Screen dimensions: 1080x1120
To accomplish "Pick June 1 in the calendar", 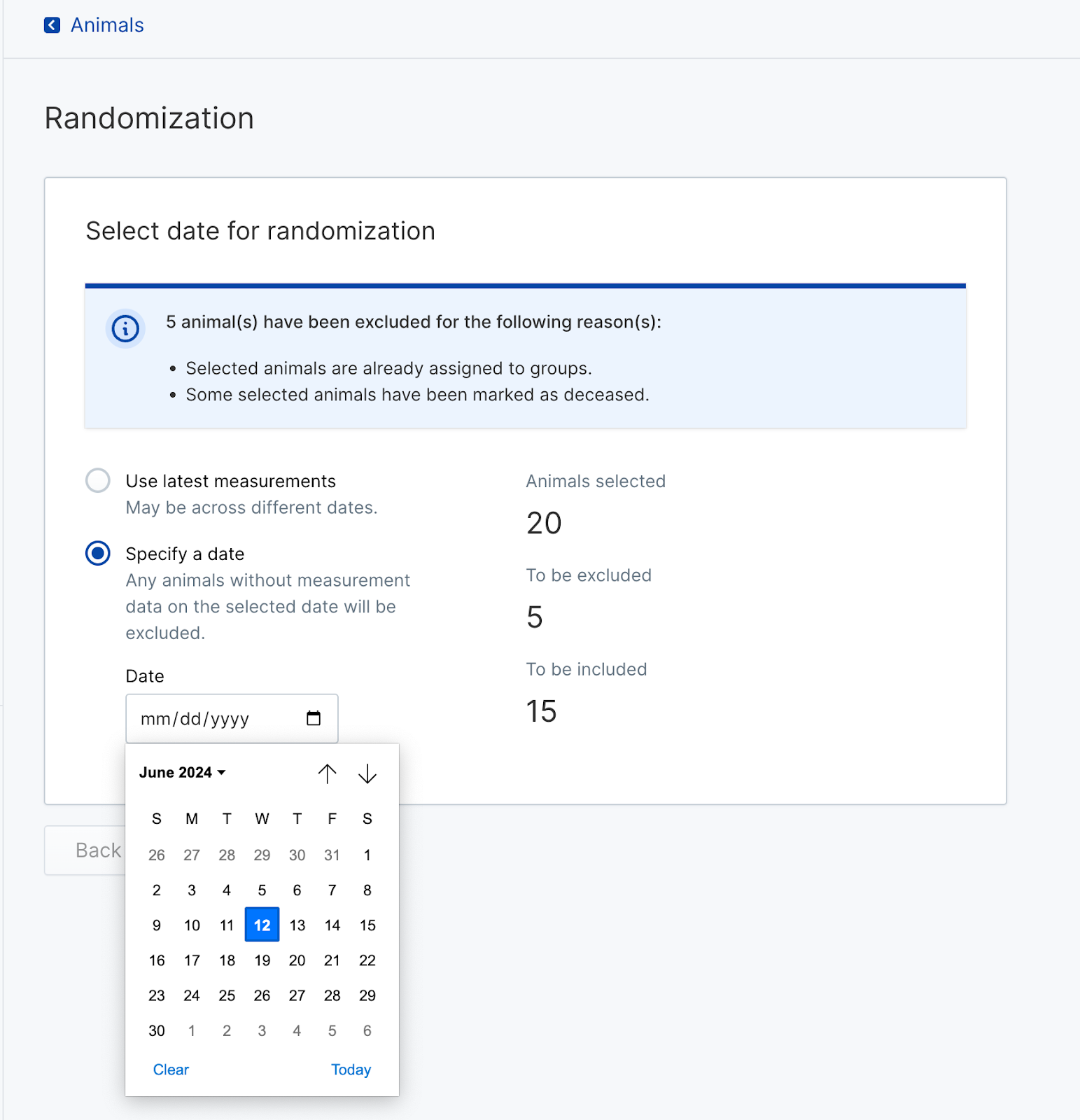I will click(x=367, y=855).
